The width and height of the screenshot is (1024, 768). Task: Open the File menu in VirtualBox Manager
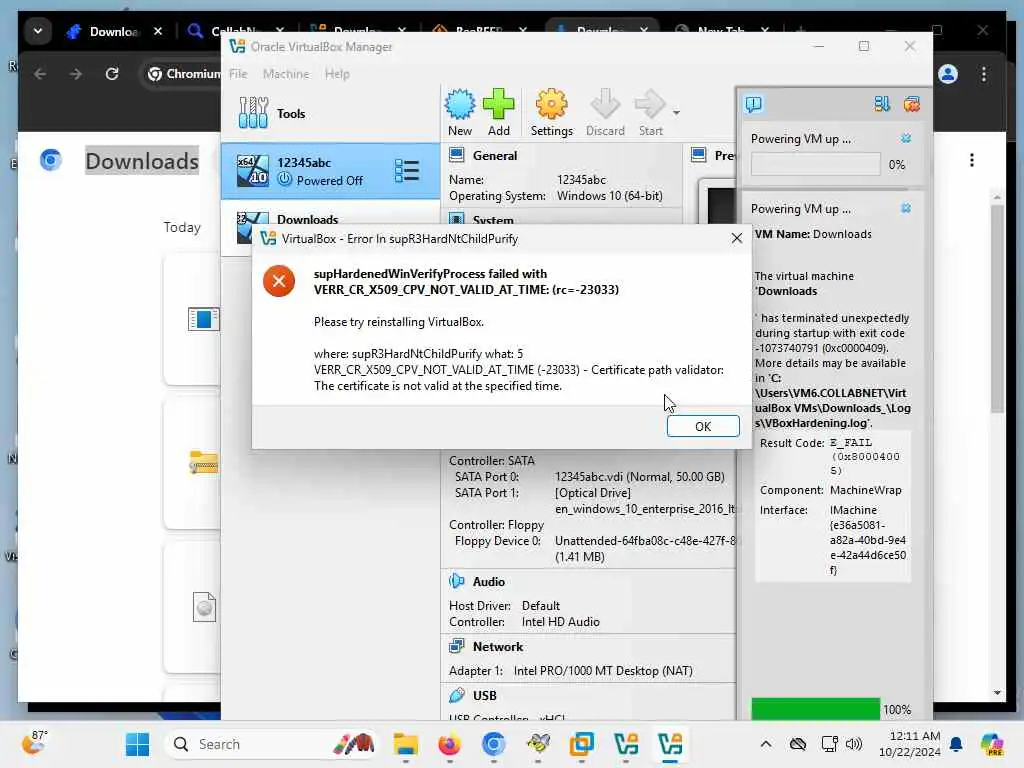238,74
